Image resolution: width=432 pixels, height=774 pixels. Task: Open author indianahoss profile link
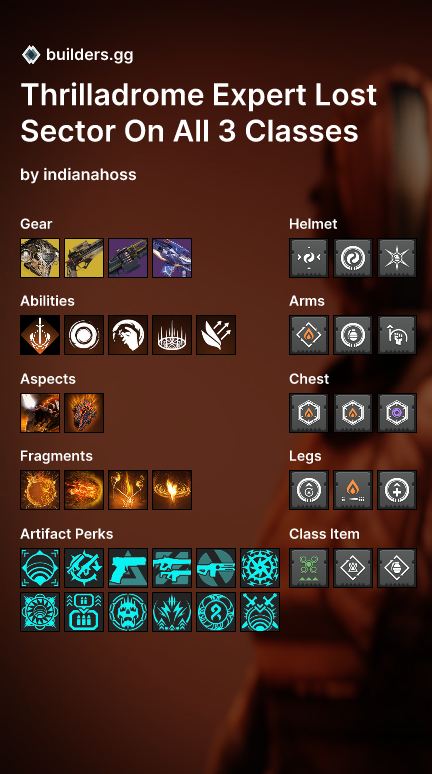point(90,174)
